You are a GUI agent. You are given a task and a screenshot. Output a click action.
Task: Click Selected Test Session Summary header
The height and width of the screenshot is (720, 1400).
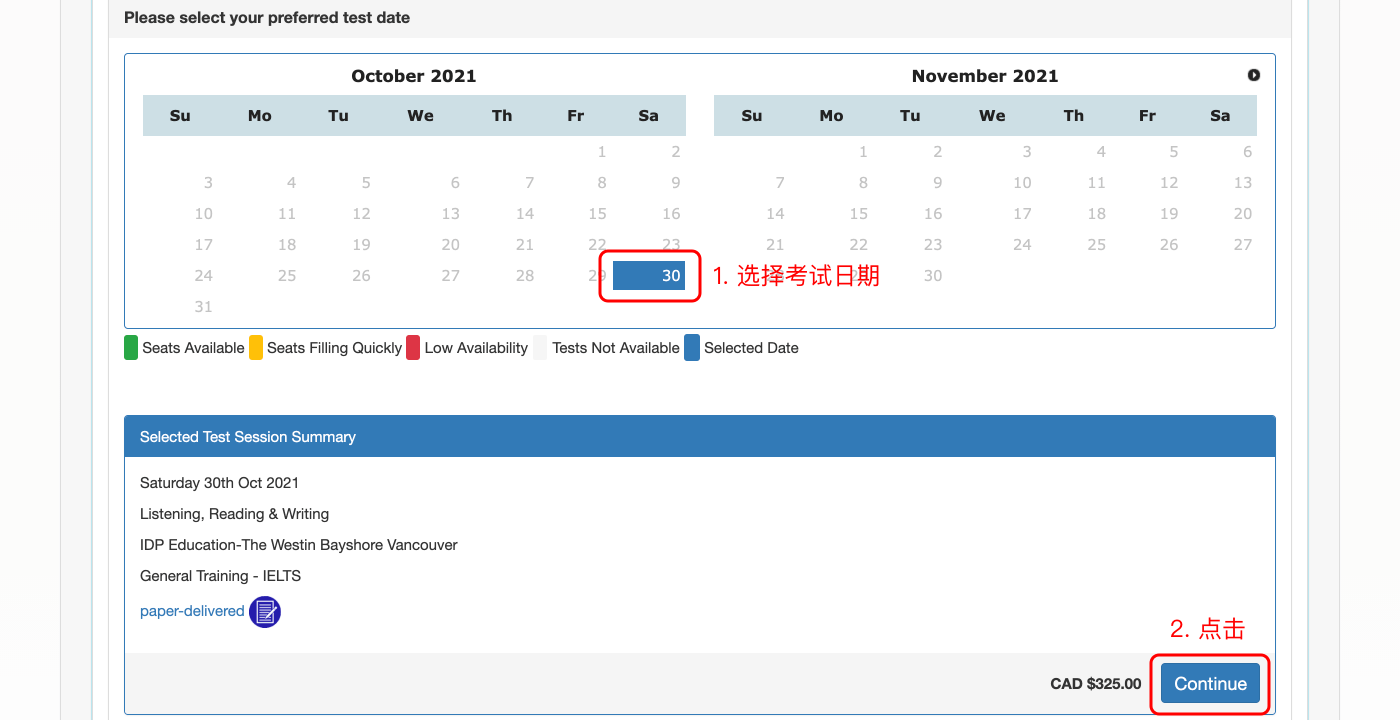(248, 437)
